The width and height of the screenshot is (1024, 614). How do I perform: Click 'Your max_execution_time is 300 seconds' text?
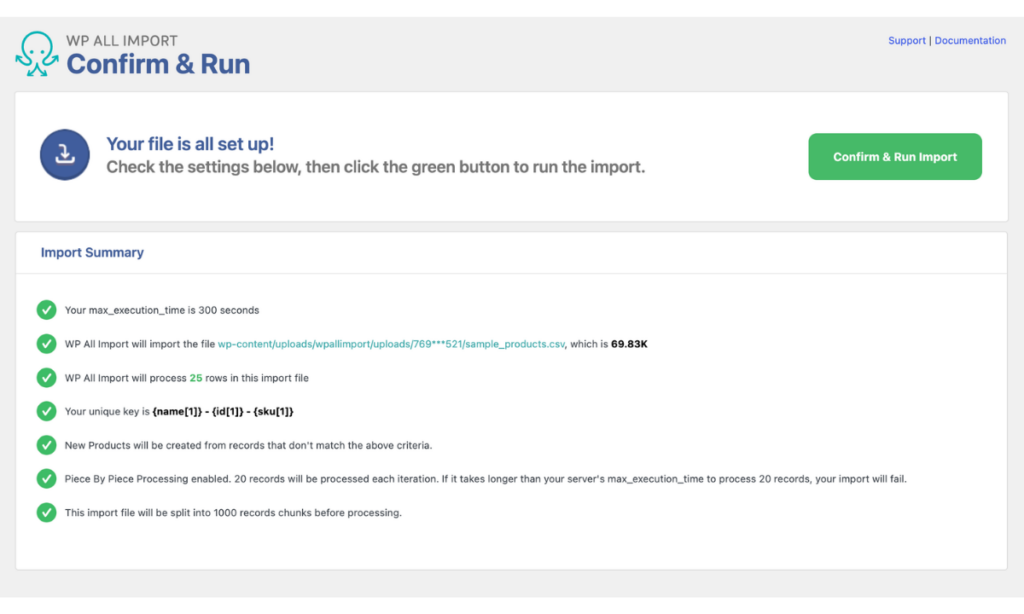[162, 310]
